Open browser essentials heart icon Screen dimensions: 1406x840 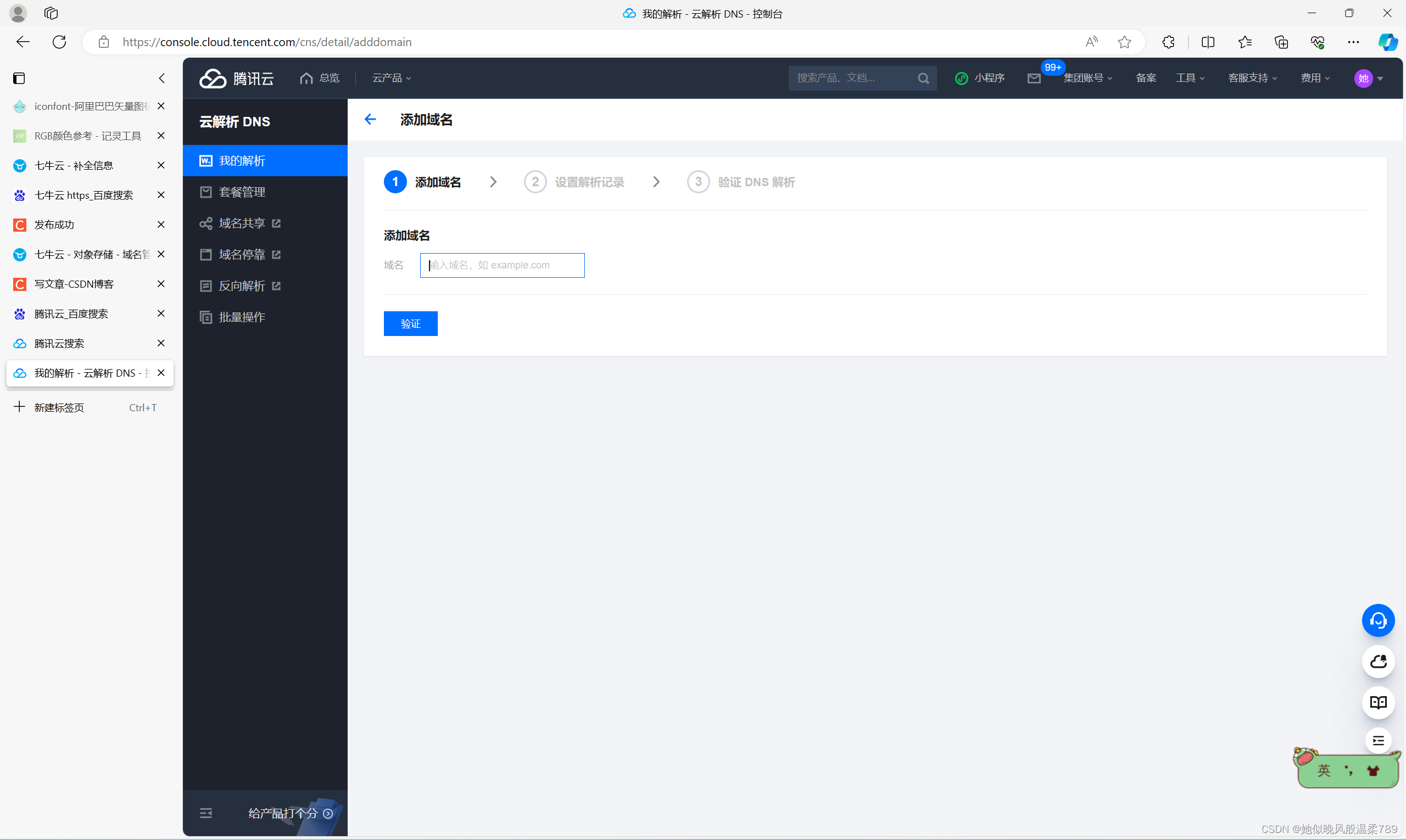[x=1318, y=42]
